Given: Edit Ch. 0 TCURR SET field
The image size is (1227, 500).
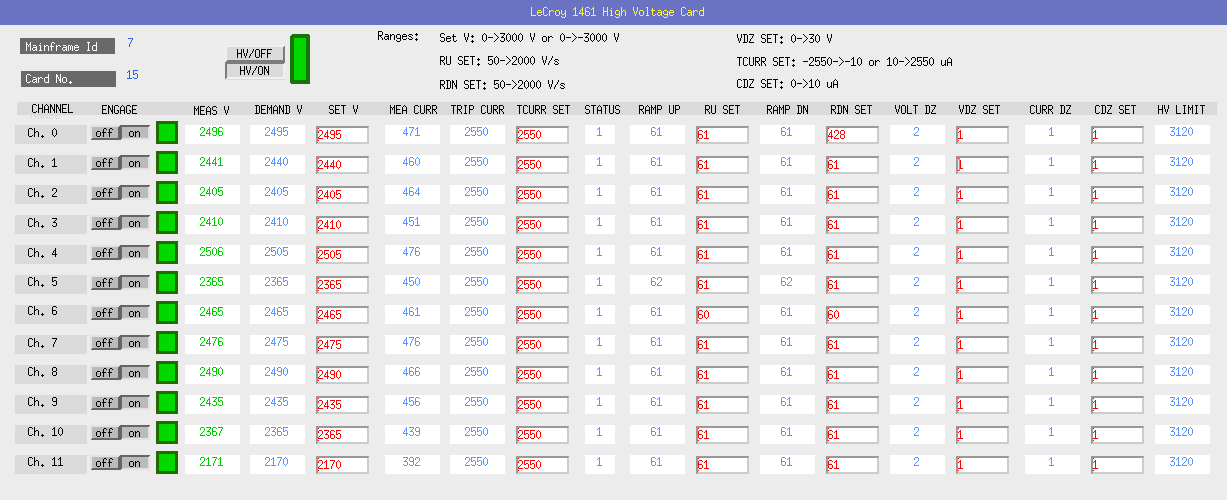Looking at the screenshot, I should click(542, 134).
